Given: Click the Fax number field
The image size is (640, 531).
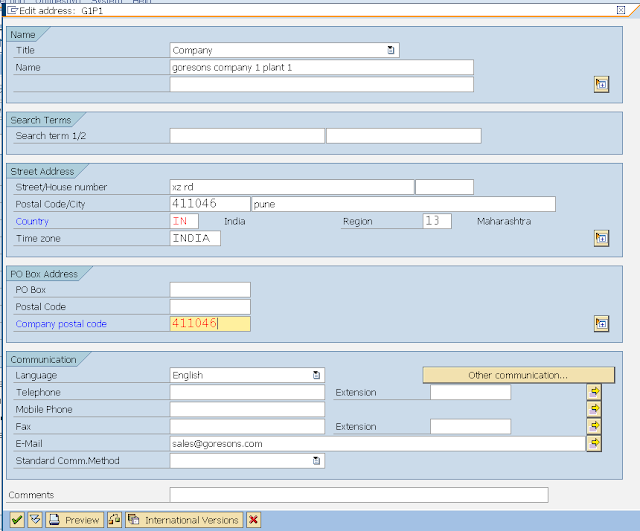Looking at the screenshot, I should [247, 427].
